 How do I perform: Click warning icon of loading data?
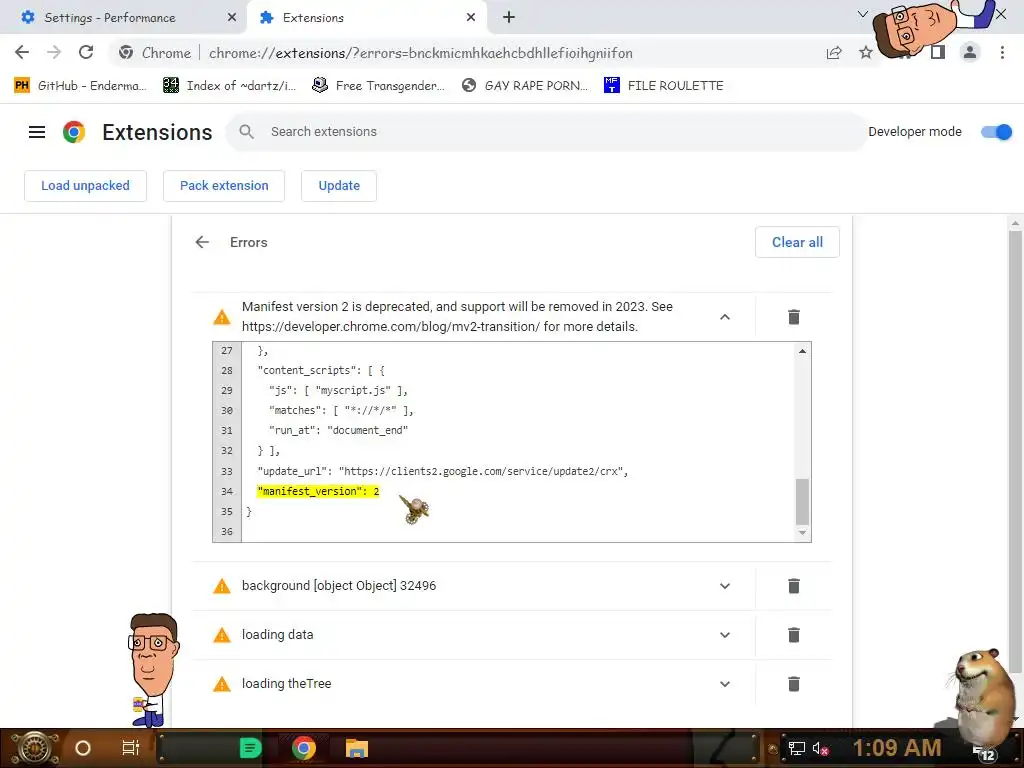click(x=222, y=635)
